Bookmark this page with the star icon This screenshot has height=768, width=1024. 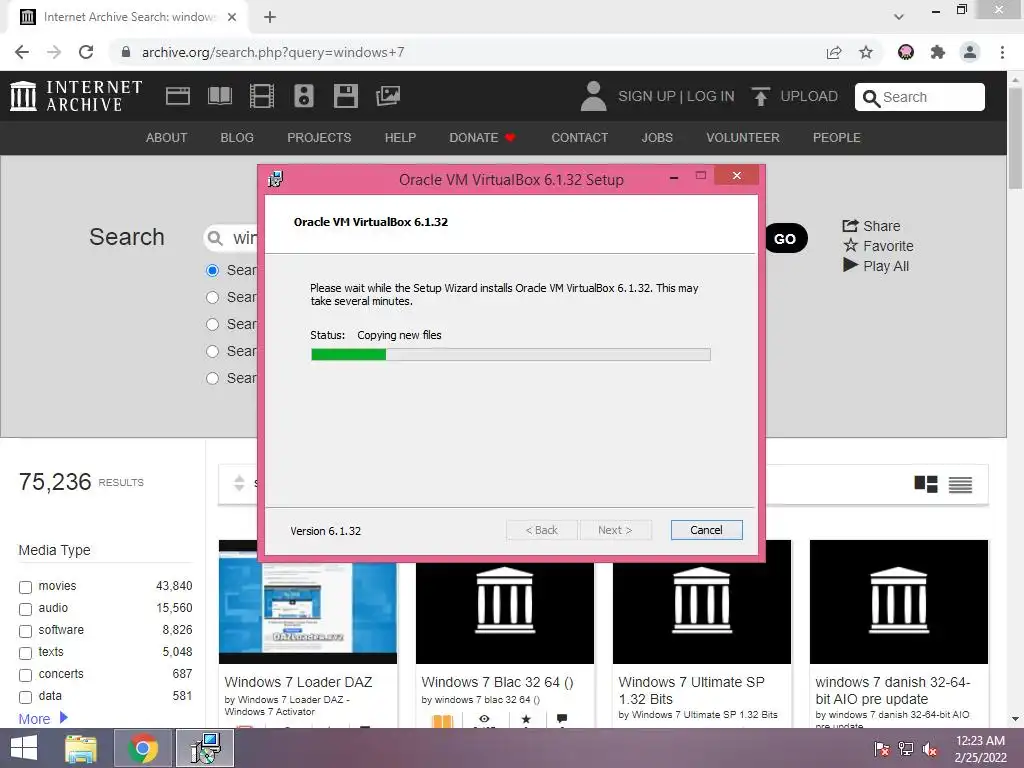point(866,52)
